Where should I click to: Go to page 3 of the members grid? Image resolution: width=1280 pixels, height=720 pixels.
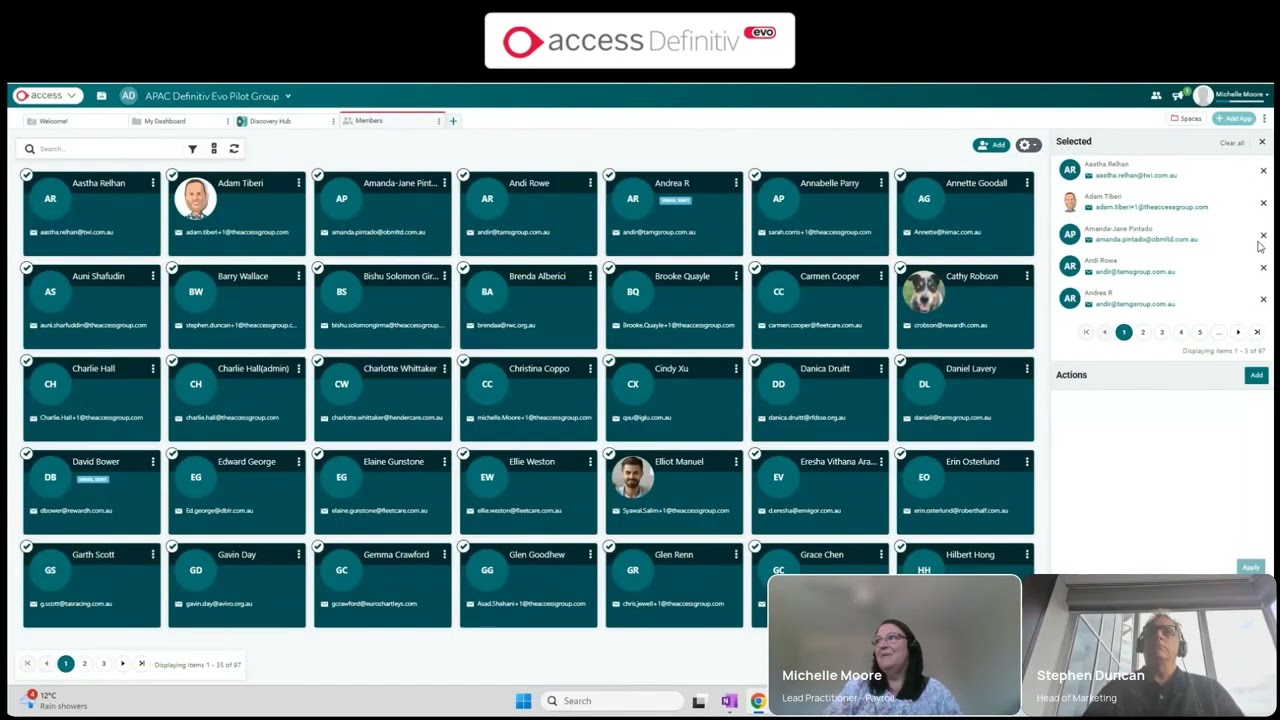coord(104,664)
